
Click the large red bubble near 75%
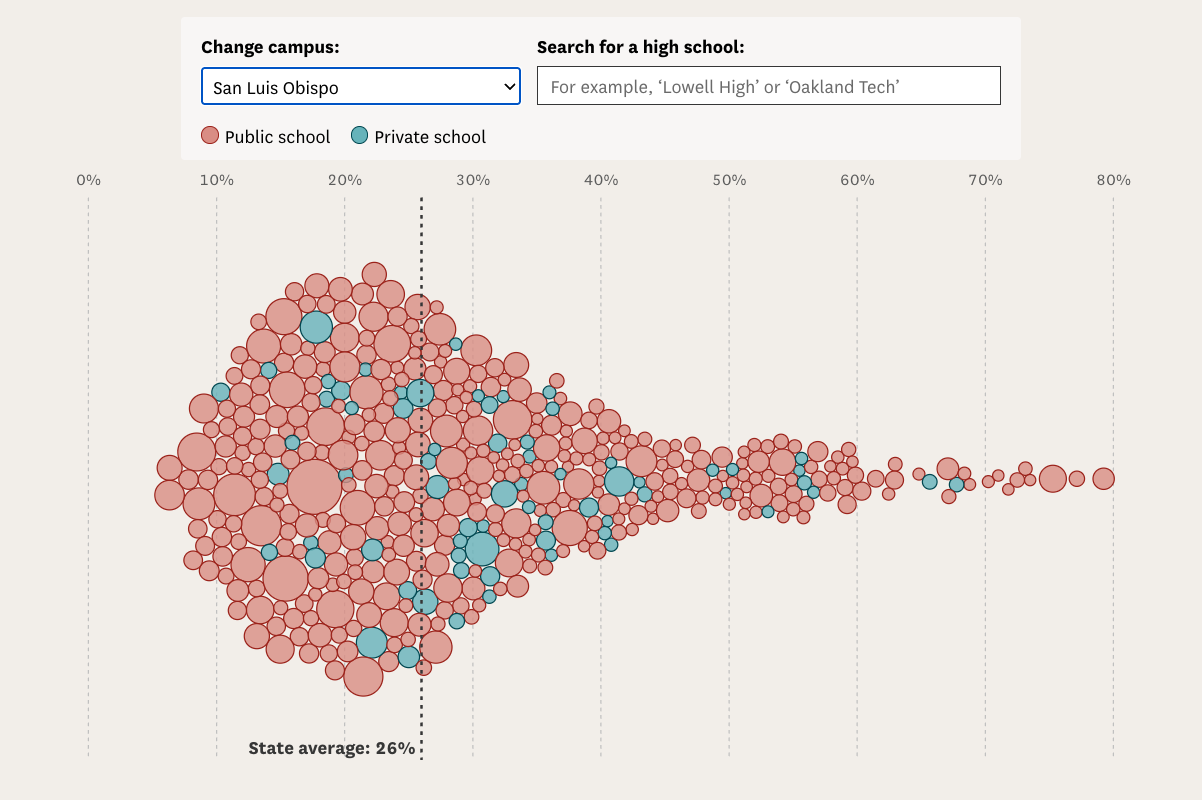[x=1052, y=479]
